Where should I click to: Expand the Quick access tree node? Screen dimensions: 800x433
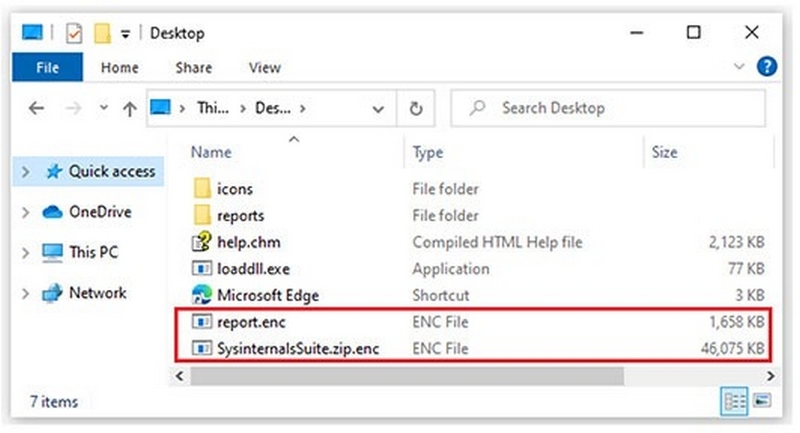coord(26,172)
